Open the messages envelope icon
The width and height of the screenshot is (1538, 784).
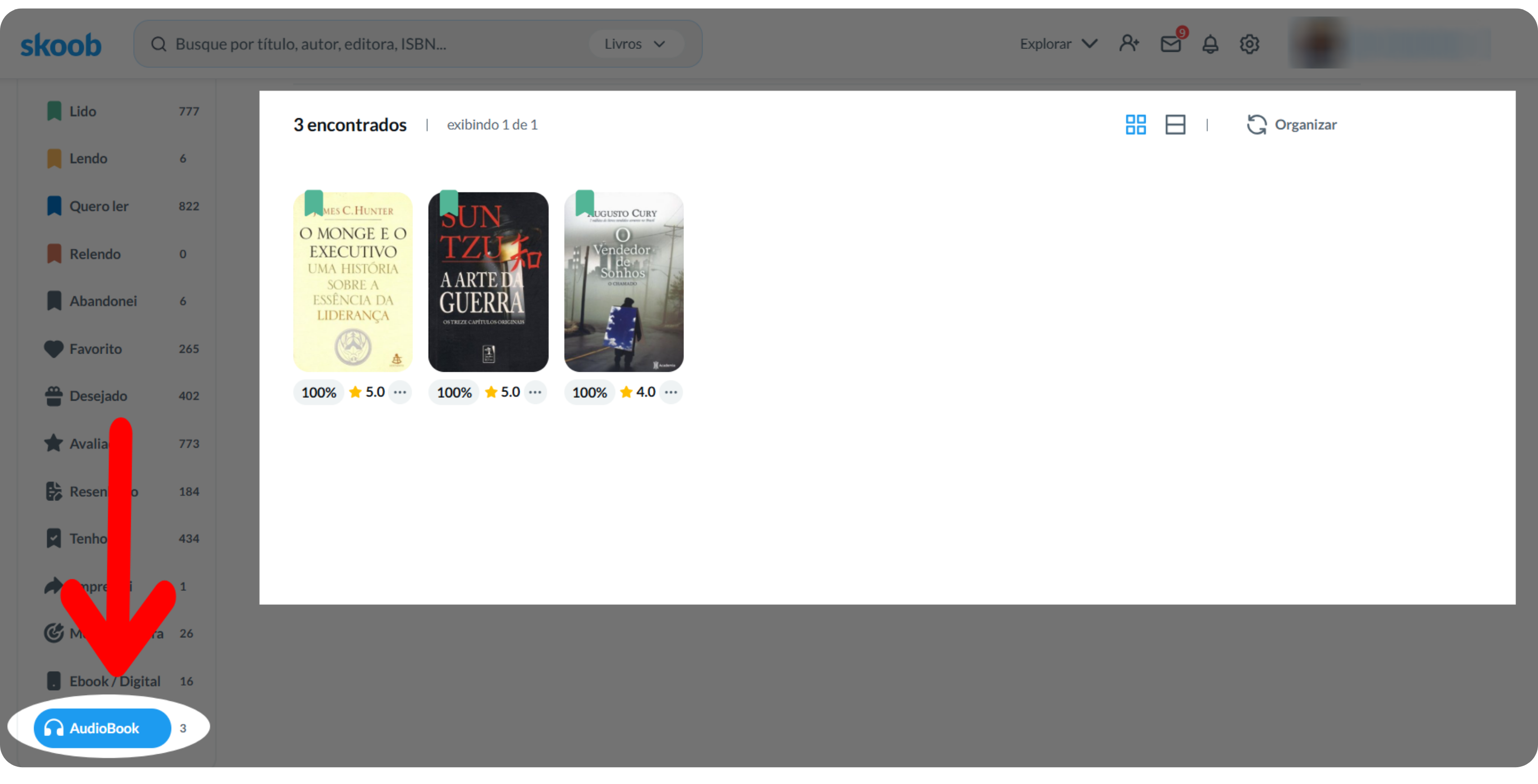pos(1170,44)
